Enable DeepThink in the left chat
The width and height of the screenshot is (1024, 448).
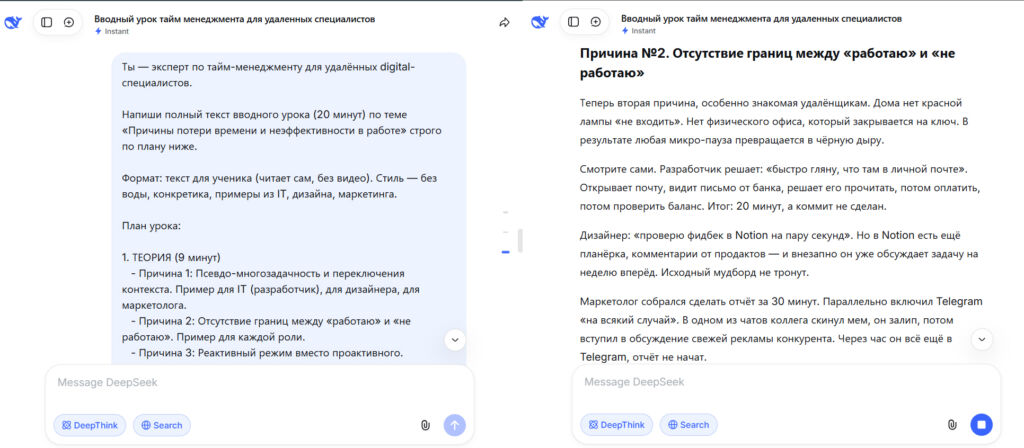tap(91, 425)
